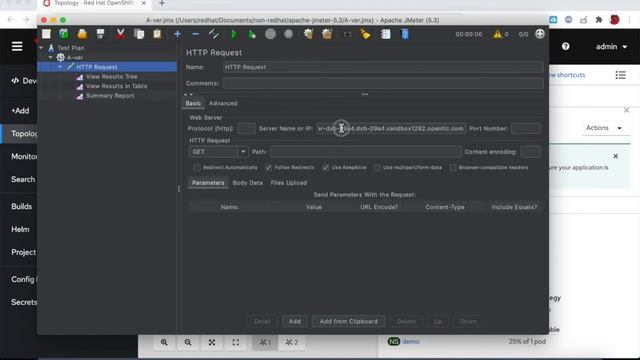Click the large grey Stop icon
Image resolution: width=640 pixels, height=360 pixels.
(x=270, y=34)
